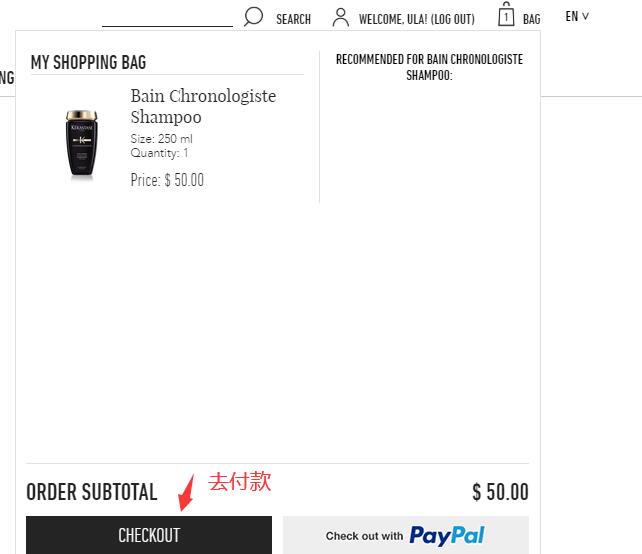Open the Bain Chronologiste Shampoo product link
Screen dimensions: 642x554
[x=203, y=106]
